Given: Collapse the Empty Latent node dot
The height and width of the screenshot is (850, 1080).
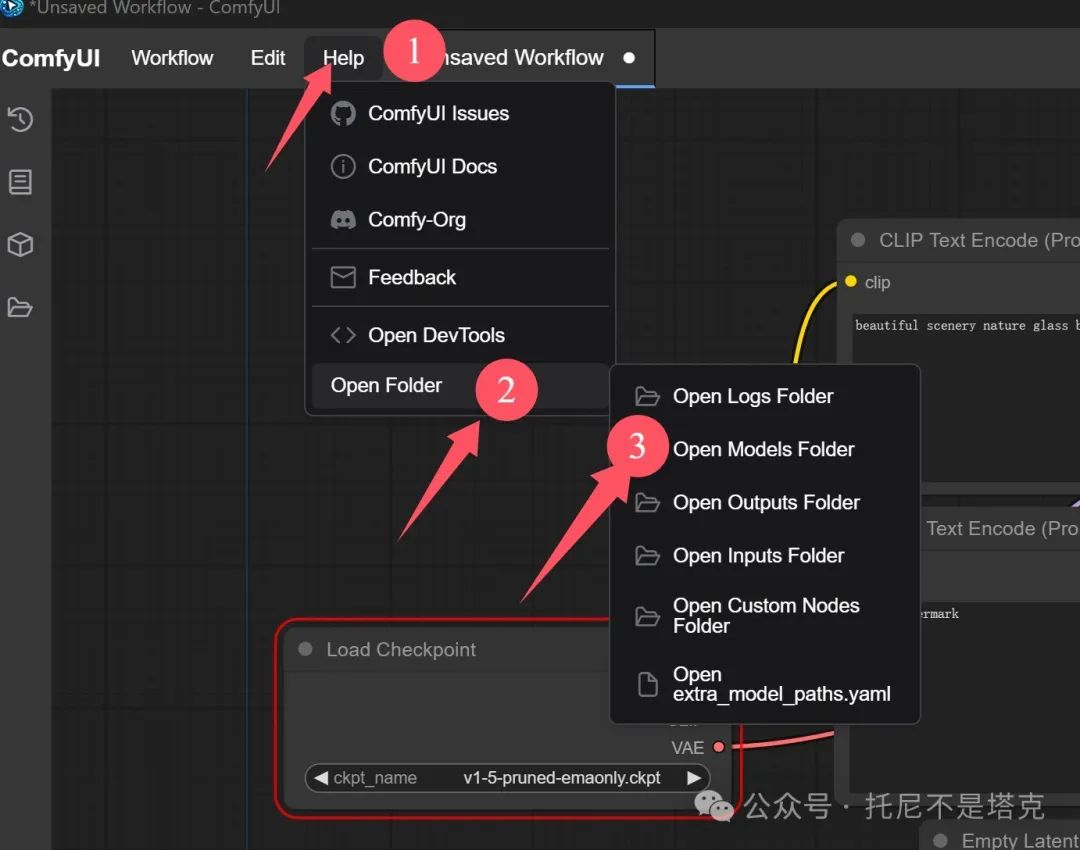Looking at the screenshot, I should (x=939, y=840).
